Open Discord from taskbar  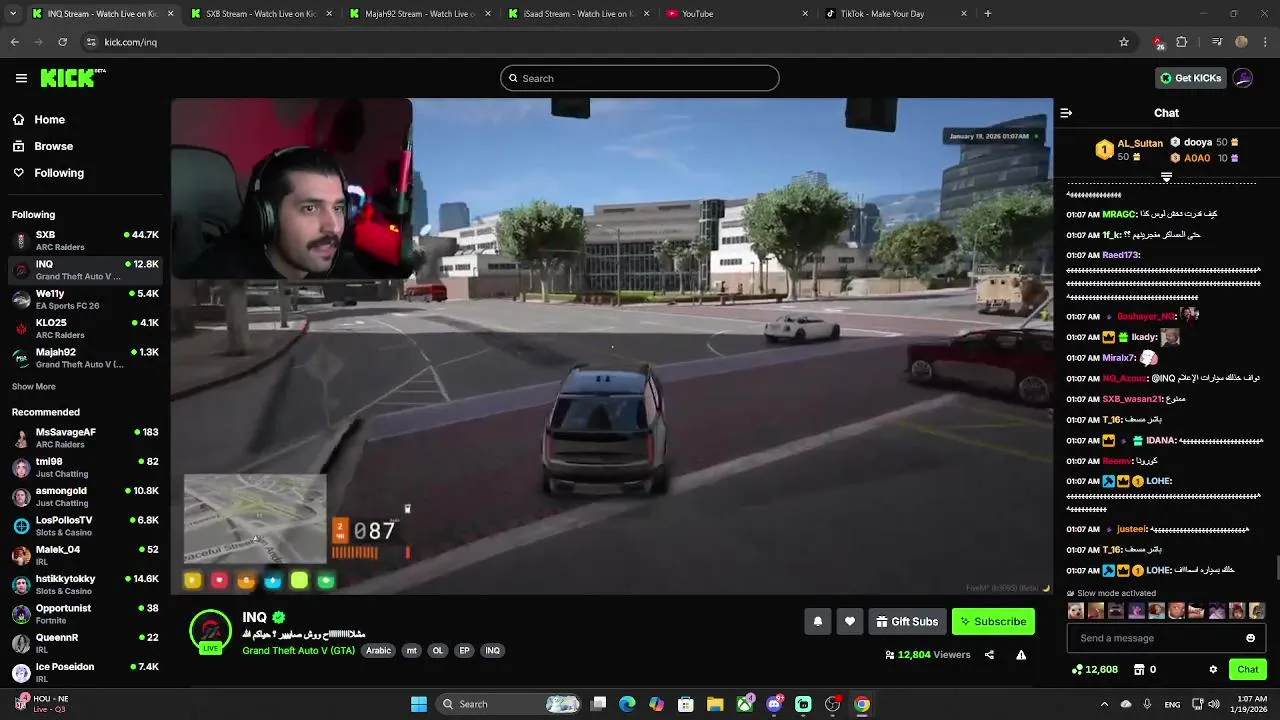click(774, 704)
